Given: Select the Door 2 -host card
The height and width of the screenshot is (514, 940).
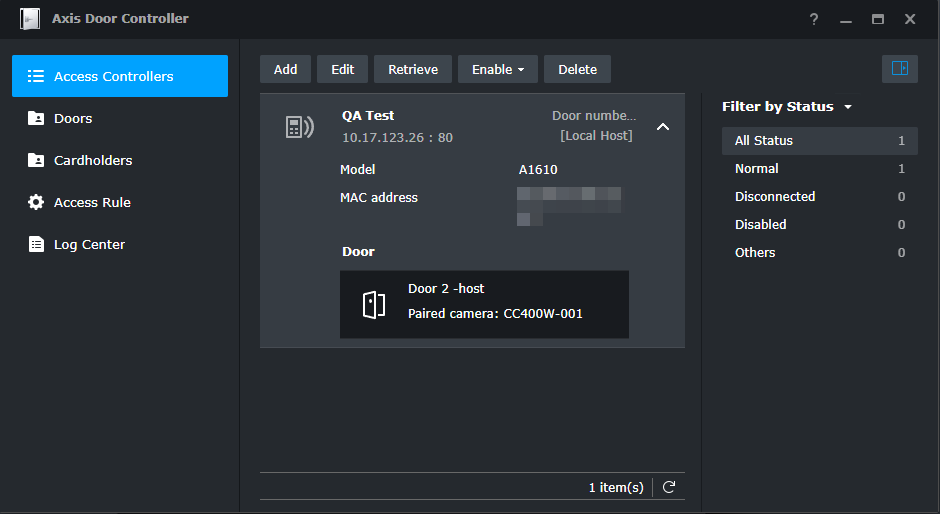Looking at the screenshot, I should pos(484,304).
